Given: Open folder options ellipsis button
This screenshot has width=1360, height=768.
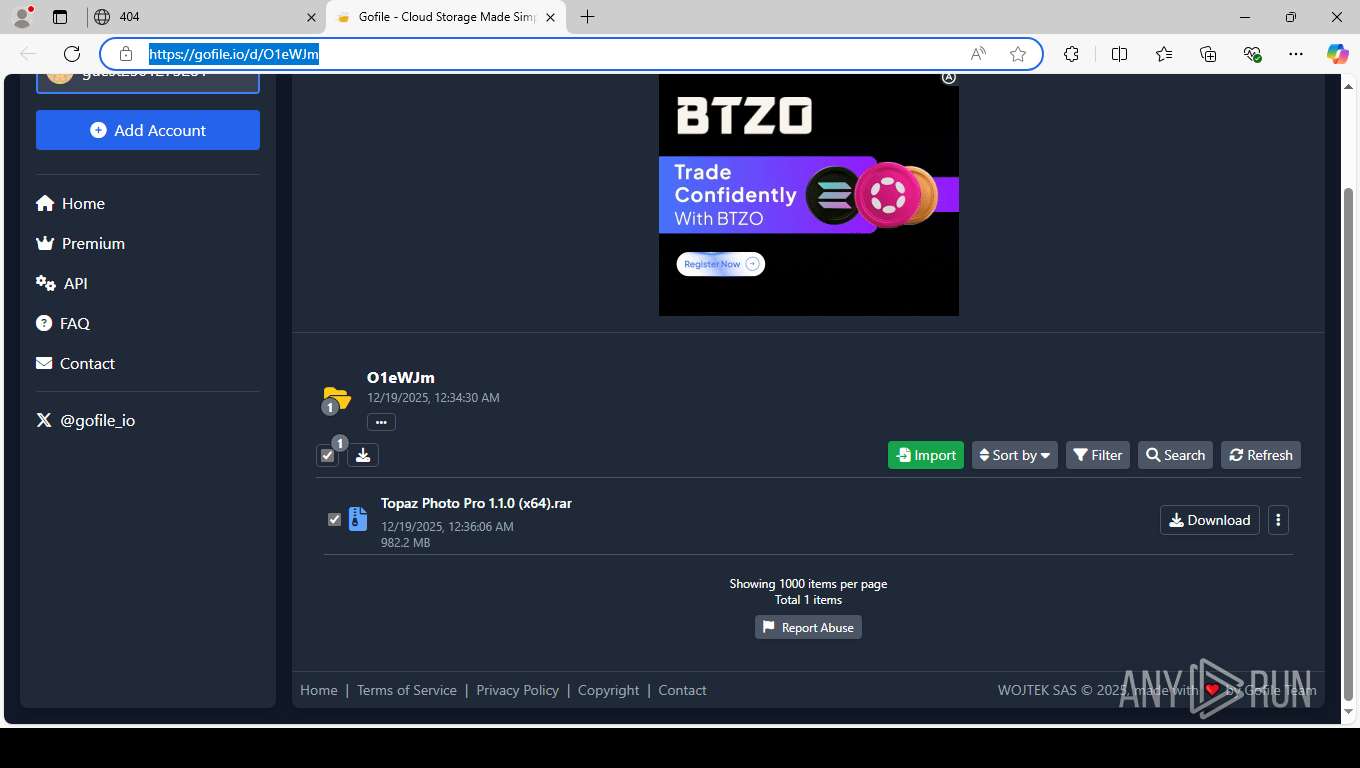Looking at the screenshot, I should pyautogui.click(x=381, y=422).
